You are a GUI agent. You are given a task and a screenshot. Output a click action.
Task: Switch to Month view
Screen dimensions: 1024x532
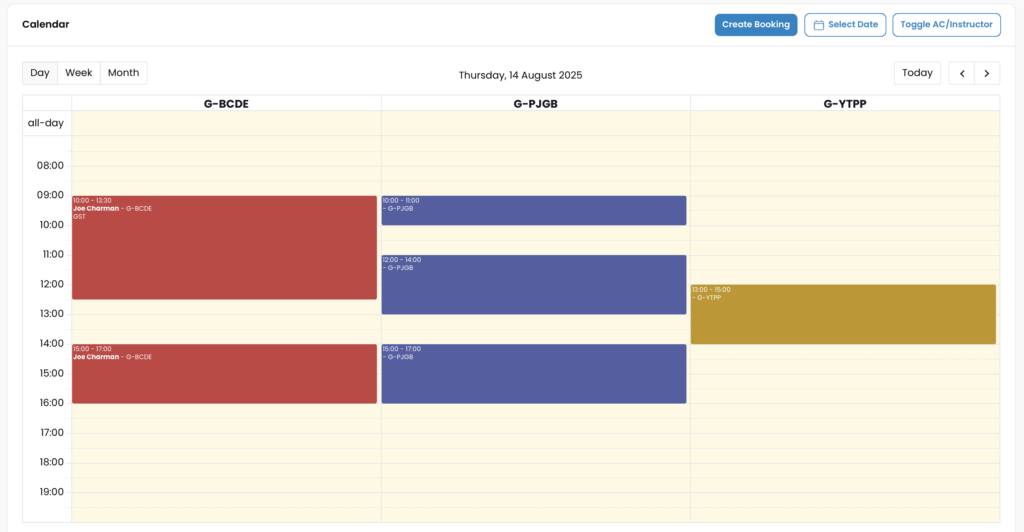[x=123, y=73]
